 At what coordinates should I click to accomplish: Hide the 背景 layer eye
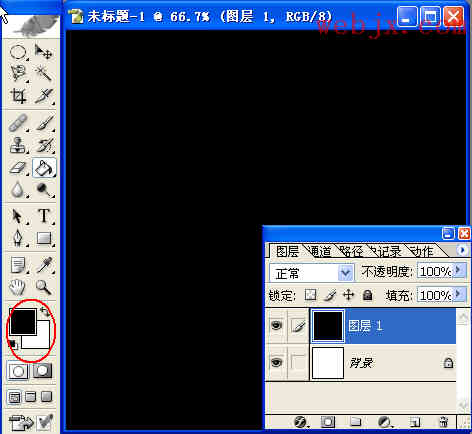point(276,362)
